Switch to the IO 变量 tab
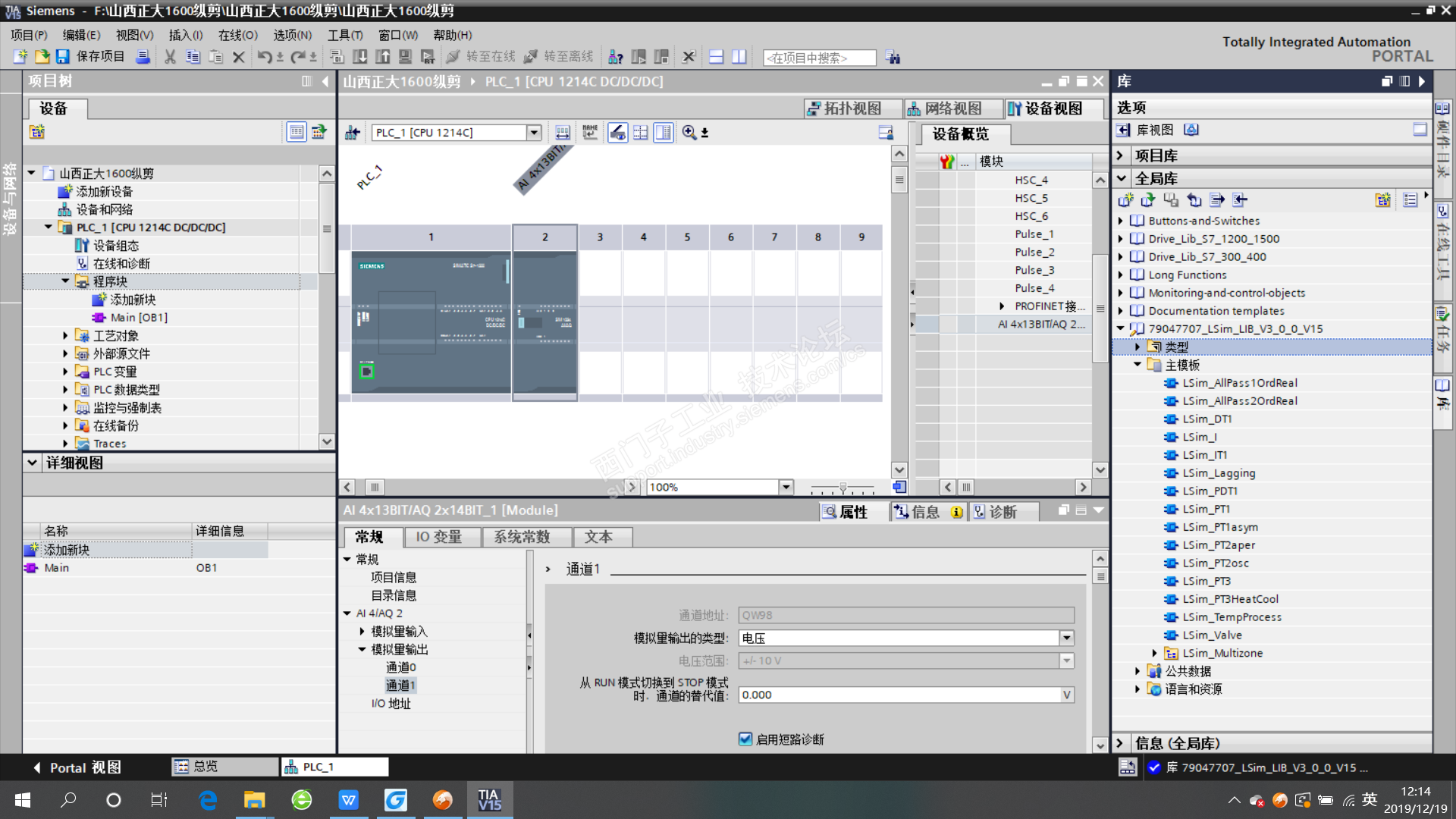The height and width of the screenshot is (819, 1456). click(x=438, y=537)
